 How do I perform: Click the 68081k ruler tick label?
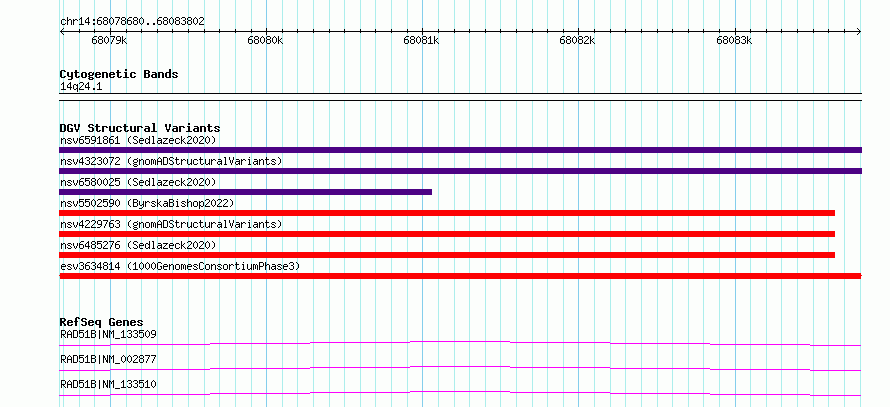[x=421, y=41]
